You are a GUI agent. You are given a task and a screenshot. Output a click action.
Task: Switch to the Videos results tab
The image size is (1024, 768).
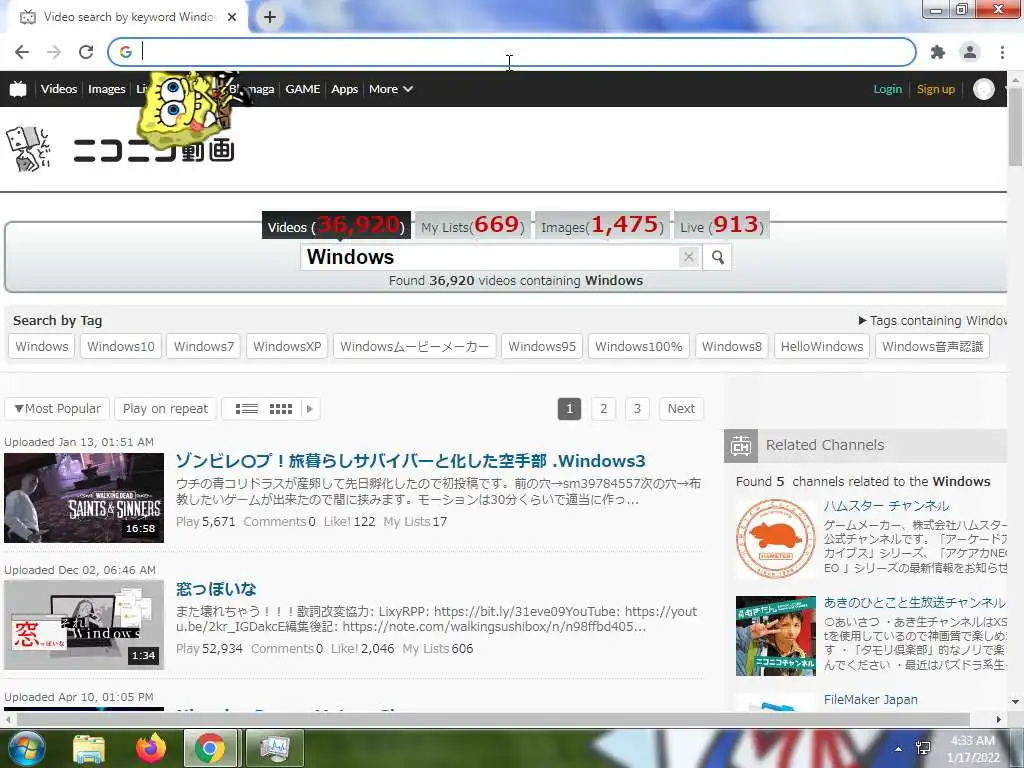[x=336, y=225]
